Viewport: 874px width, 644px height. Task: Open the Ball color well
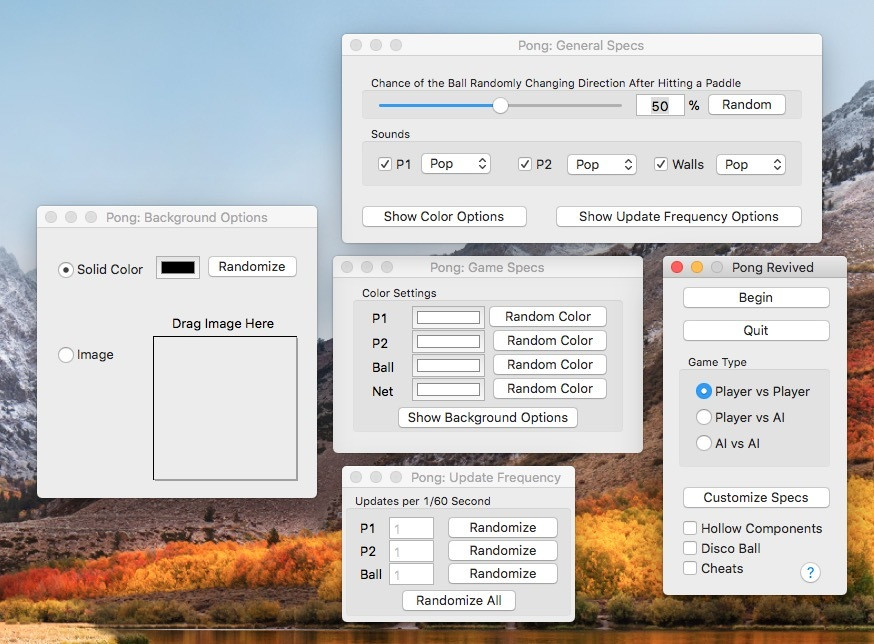(x=449, y=366)
